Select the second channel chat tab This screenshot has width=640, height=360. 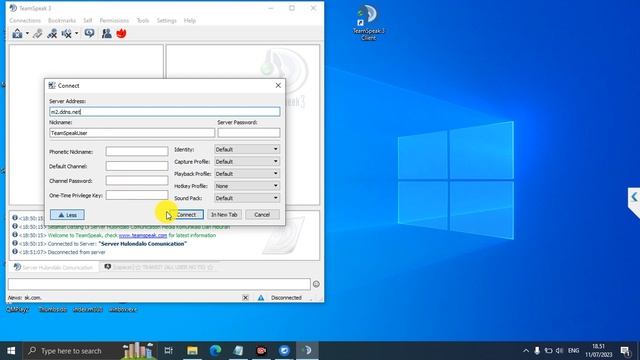159,267
